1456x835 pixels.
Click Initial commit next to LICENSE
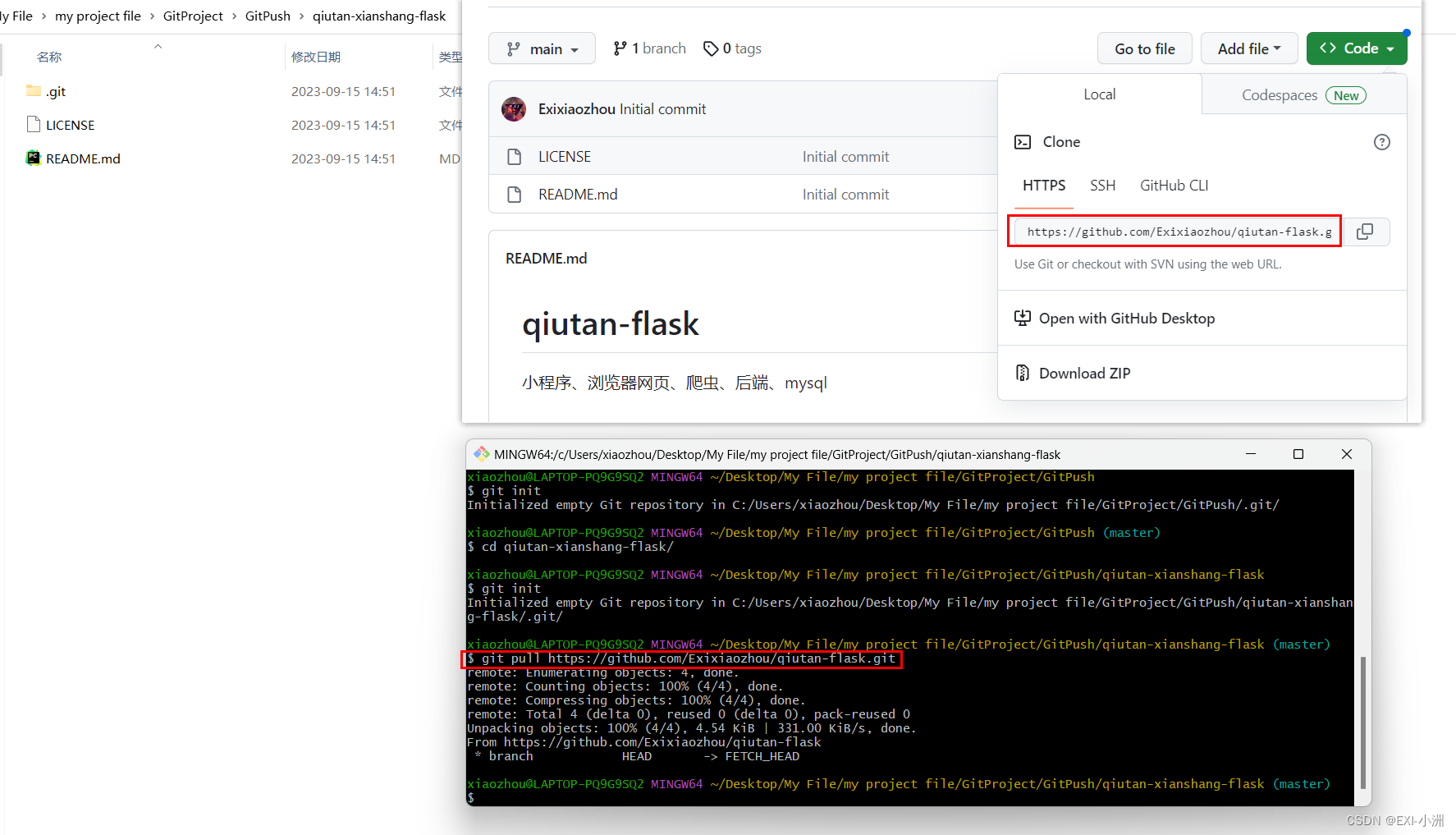[x=845, y=157]
